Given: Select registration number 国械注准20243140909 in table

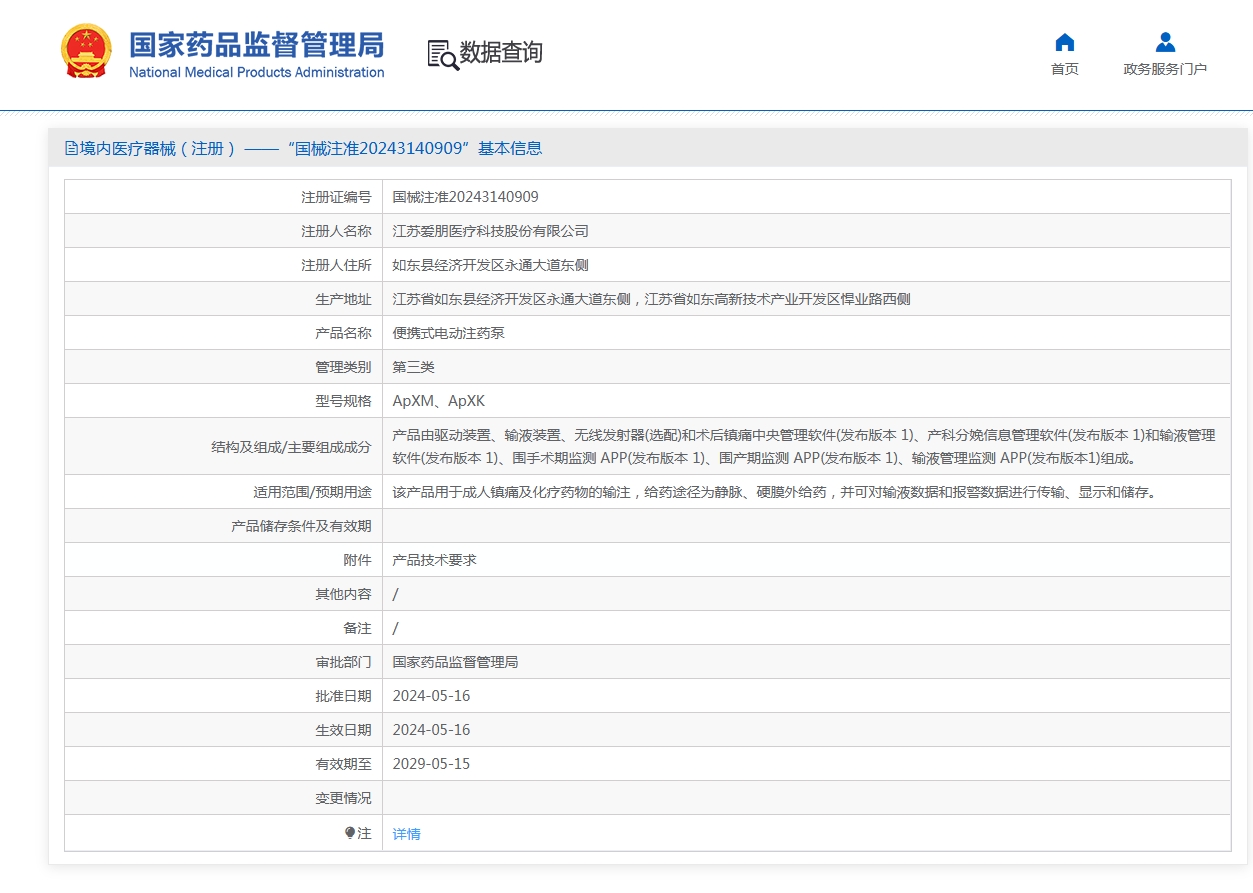Looking at the screenshot, I should 466,197.
